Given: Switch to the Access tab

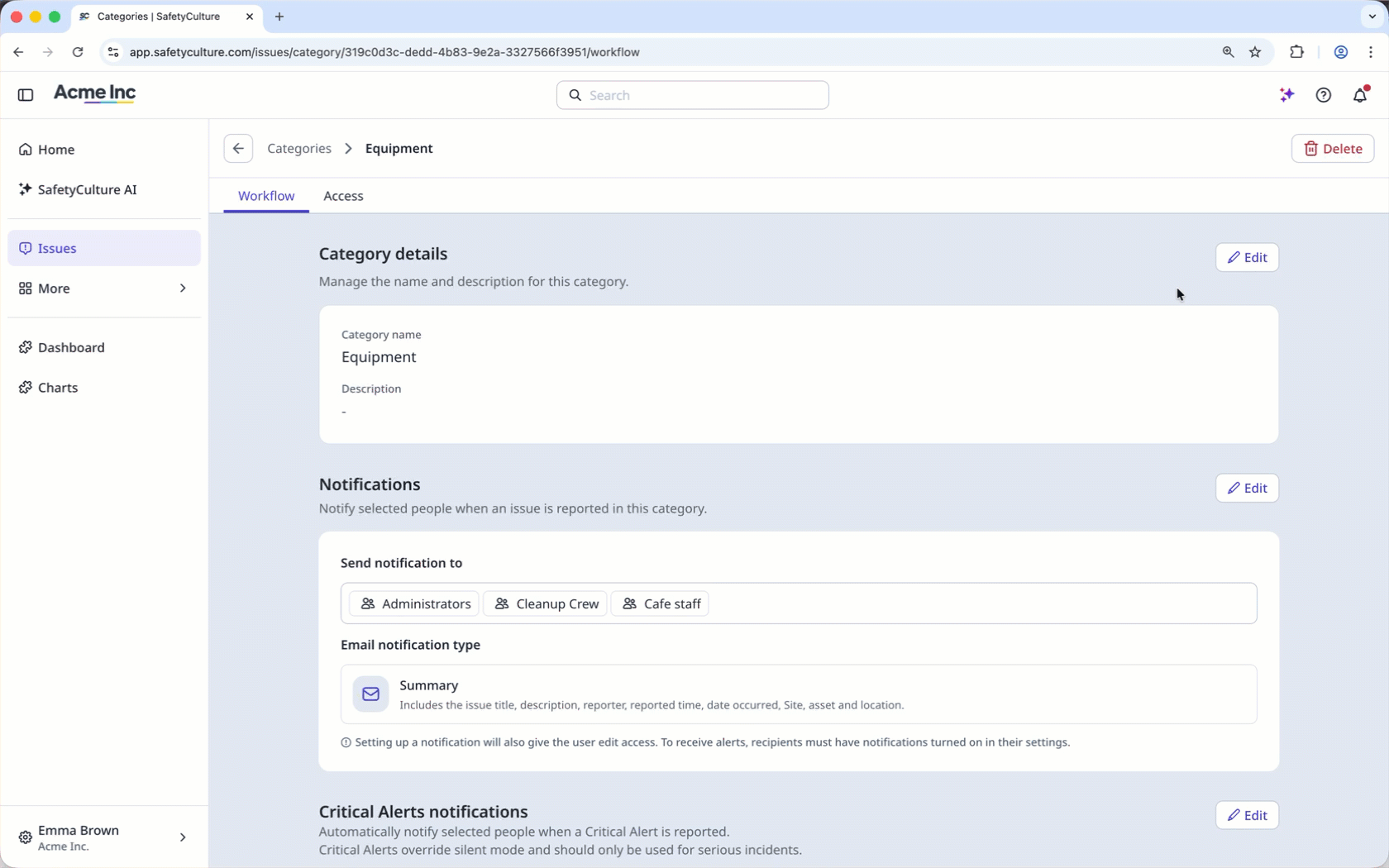Looking at the screenshot, I should (343, 196).
